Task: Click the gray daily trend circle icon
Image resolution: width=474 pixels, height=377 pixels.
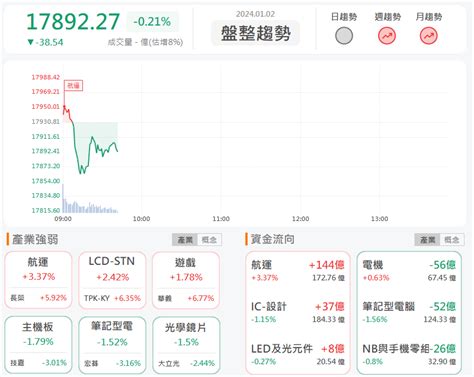Action: click(344, 36)
